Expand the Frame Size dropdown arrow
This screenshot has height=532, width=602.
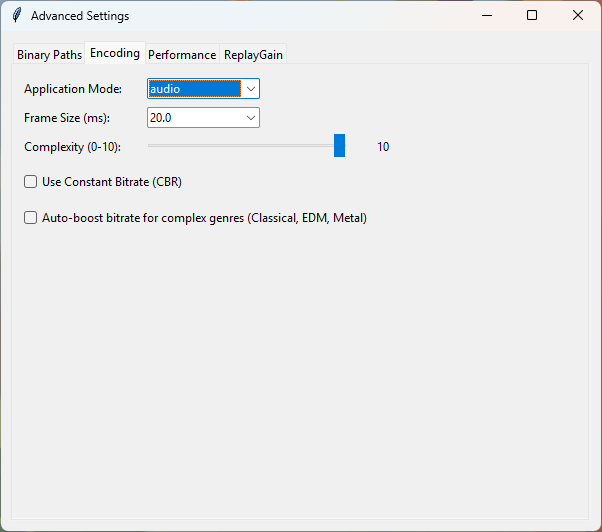[251, 117]
